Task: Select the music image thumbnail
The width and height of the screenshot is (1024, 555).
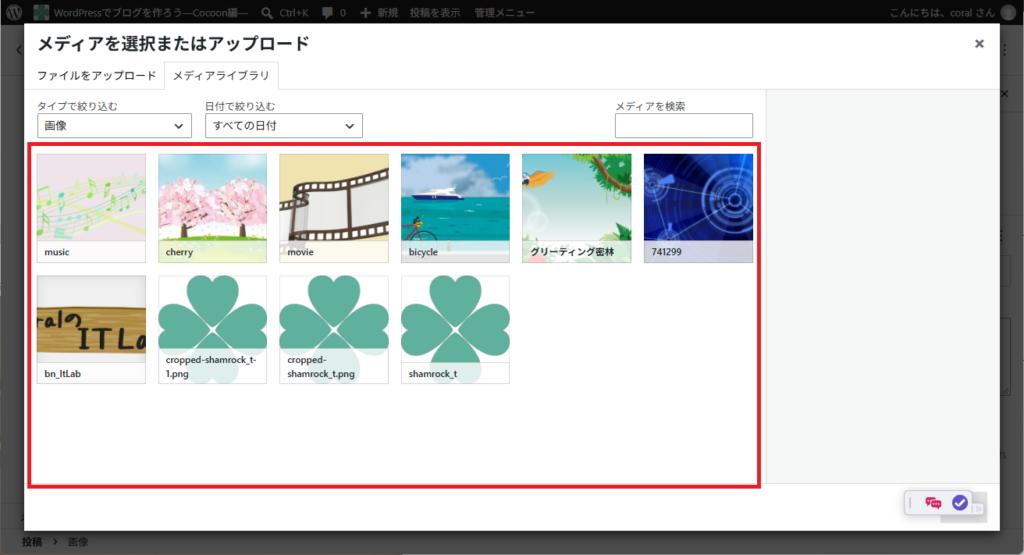Action: click(91, 208)
